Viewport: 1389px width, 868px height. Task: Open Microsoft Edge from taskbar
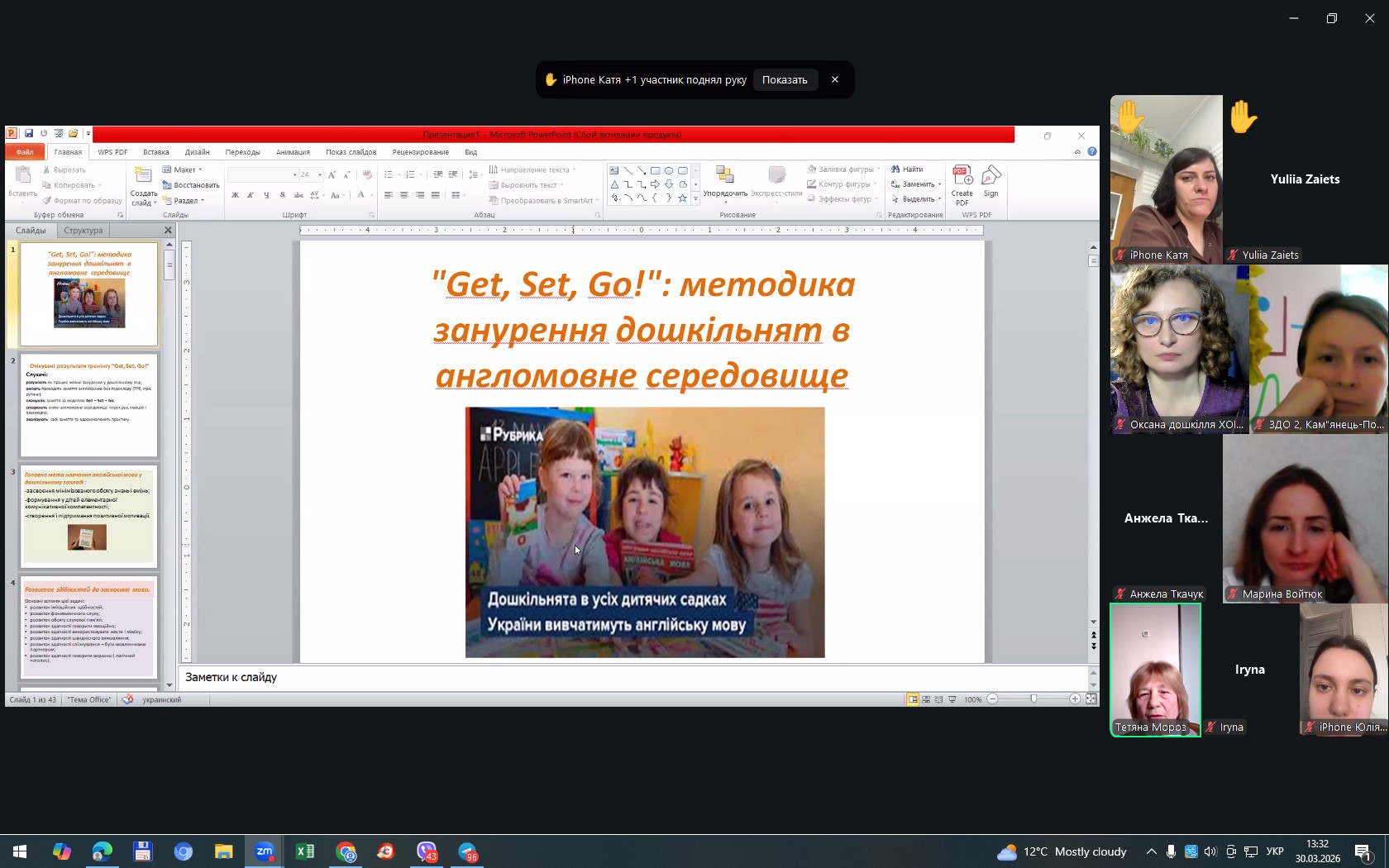coord(103,851)
